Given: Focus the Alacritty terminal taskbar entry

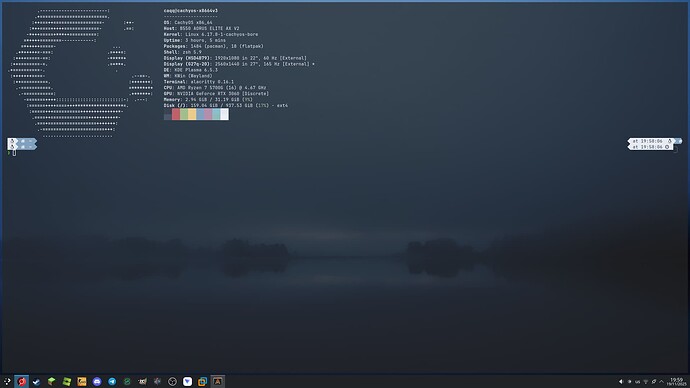Looking at the screenshot, I should tap(217, 381).
